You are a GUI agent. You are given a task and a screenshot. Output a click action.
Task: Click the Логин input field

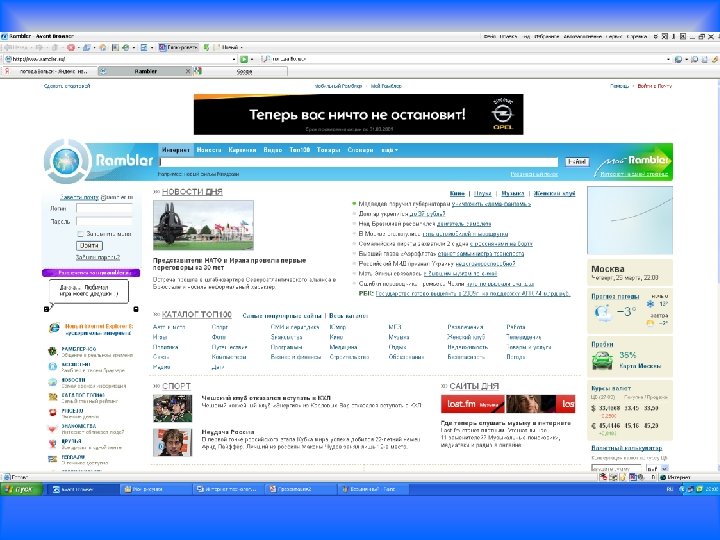pos(104,208)
